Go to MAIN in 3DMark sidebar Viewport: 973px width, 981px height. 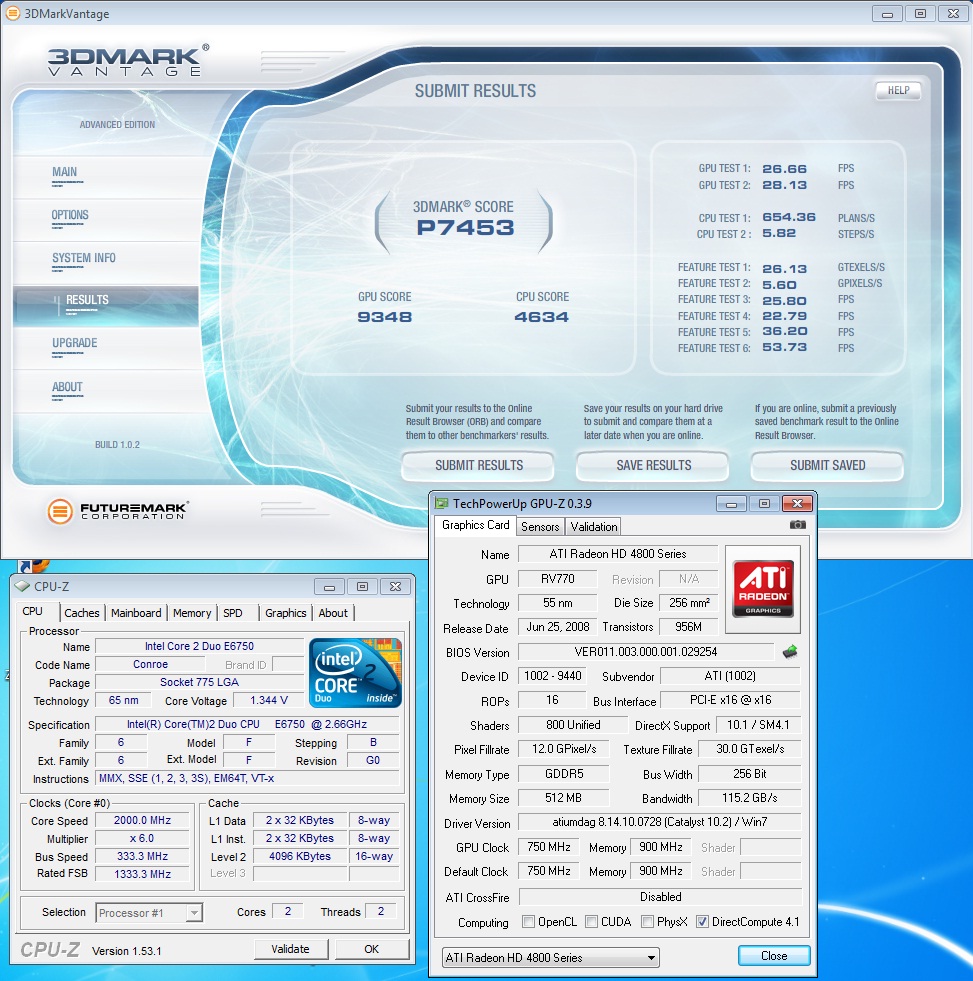pyautogui.click(x=106, y=177)
